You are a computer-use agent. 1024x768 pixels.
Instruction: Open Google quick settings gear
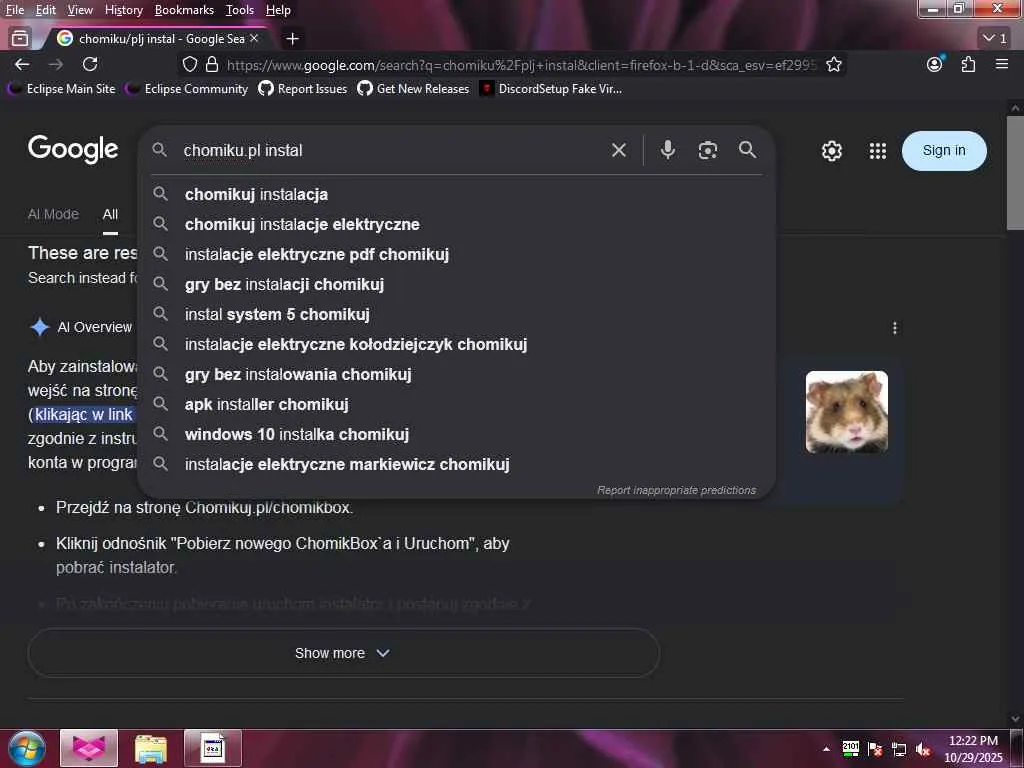(831, 151)
